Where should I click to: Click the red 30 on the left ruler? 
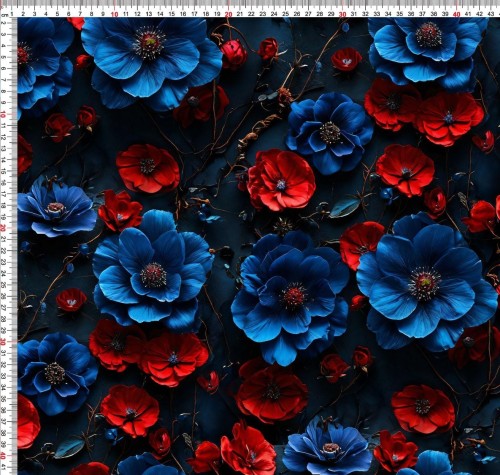click(3, 342)
